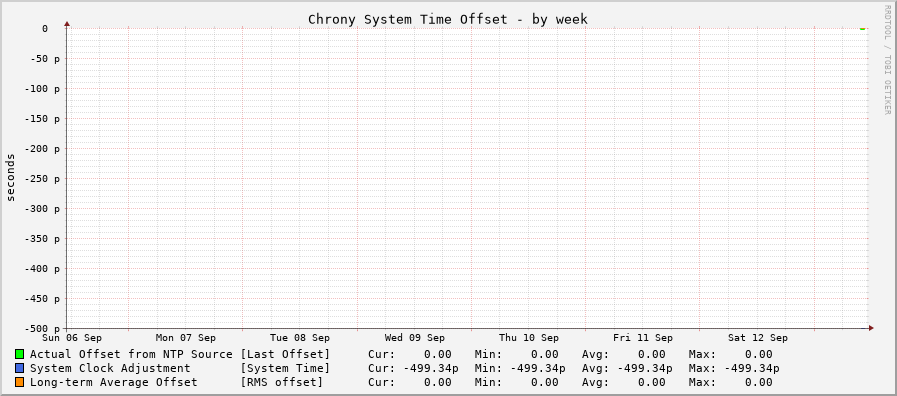897x396 pixels.
Task: Click the -350 p y-axis label
Action: pyautogui.click(x=42, y=239)
